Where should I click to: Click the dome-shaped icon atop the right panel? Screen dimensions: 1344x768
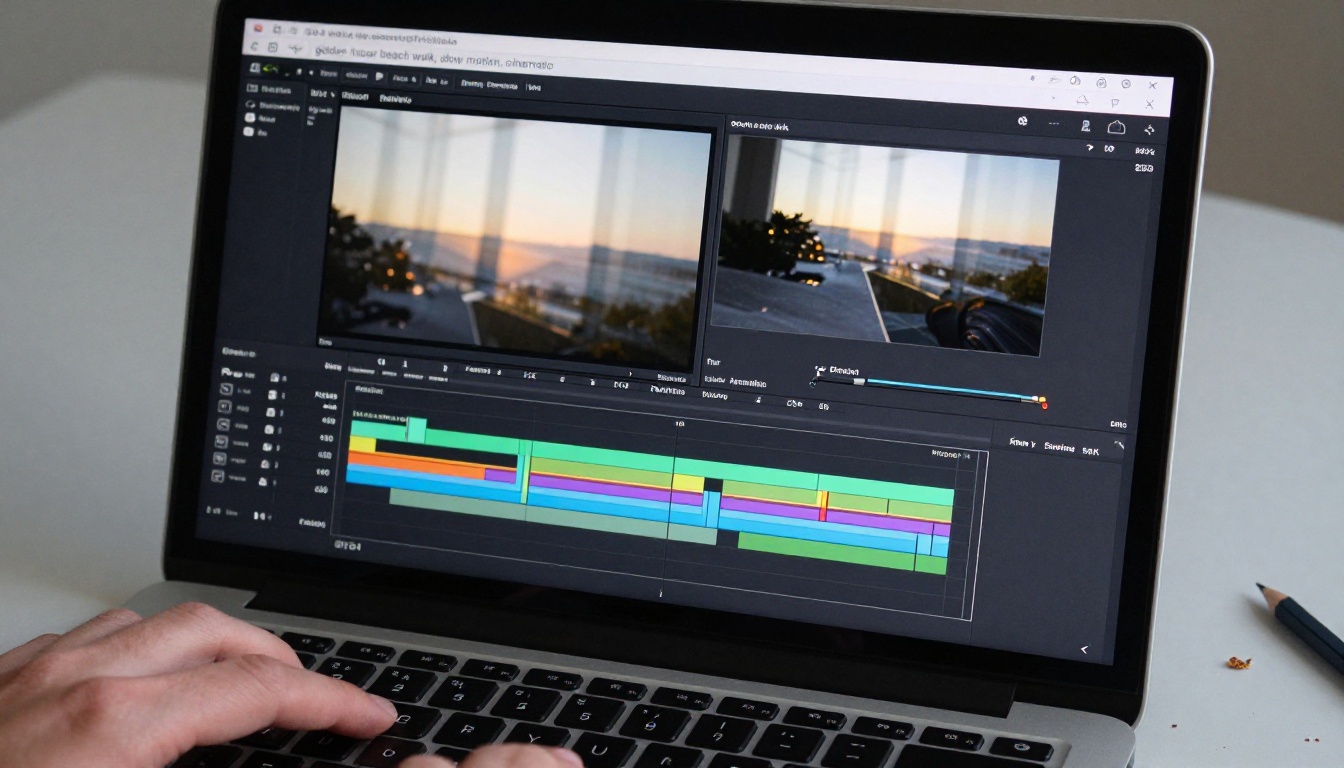tap(1116, 127)
